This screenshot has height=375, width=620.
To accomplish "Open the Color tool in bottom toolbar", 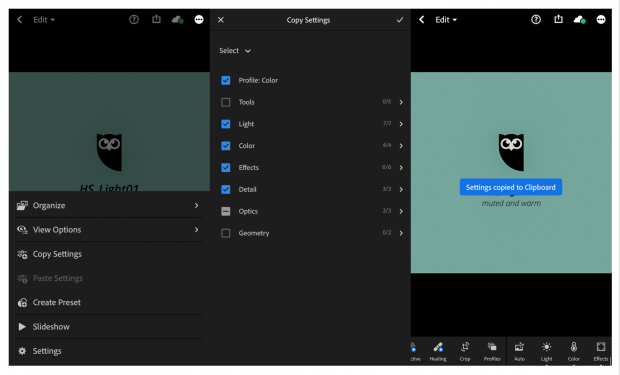I will (574, 351).
